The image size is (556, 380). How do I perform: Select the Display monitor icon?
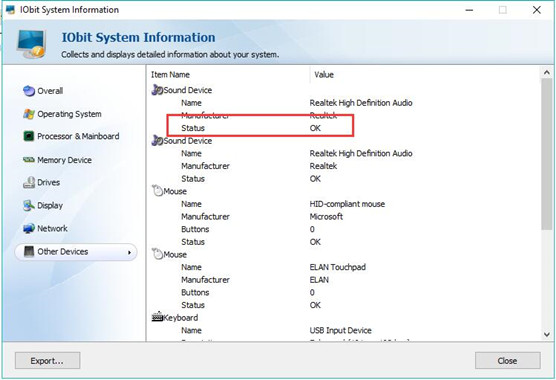[x=29, y=206]
